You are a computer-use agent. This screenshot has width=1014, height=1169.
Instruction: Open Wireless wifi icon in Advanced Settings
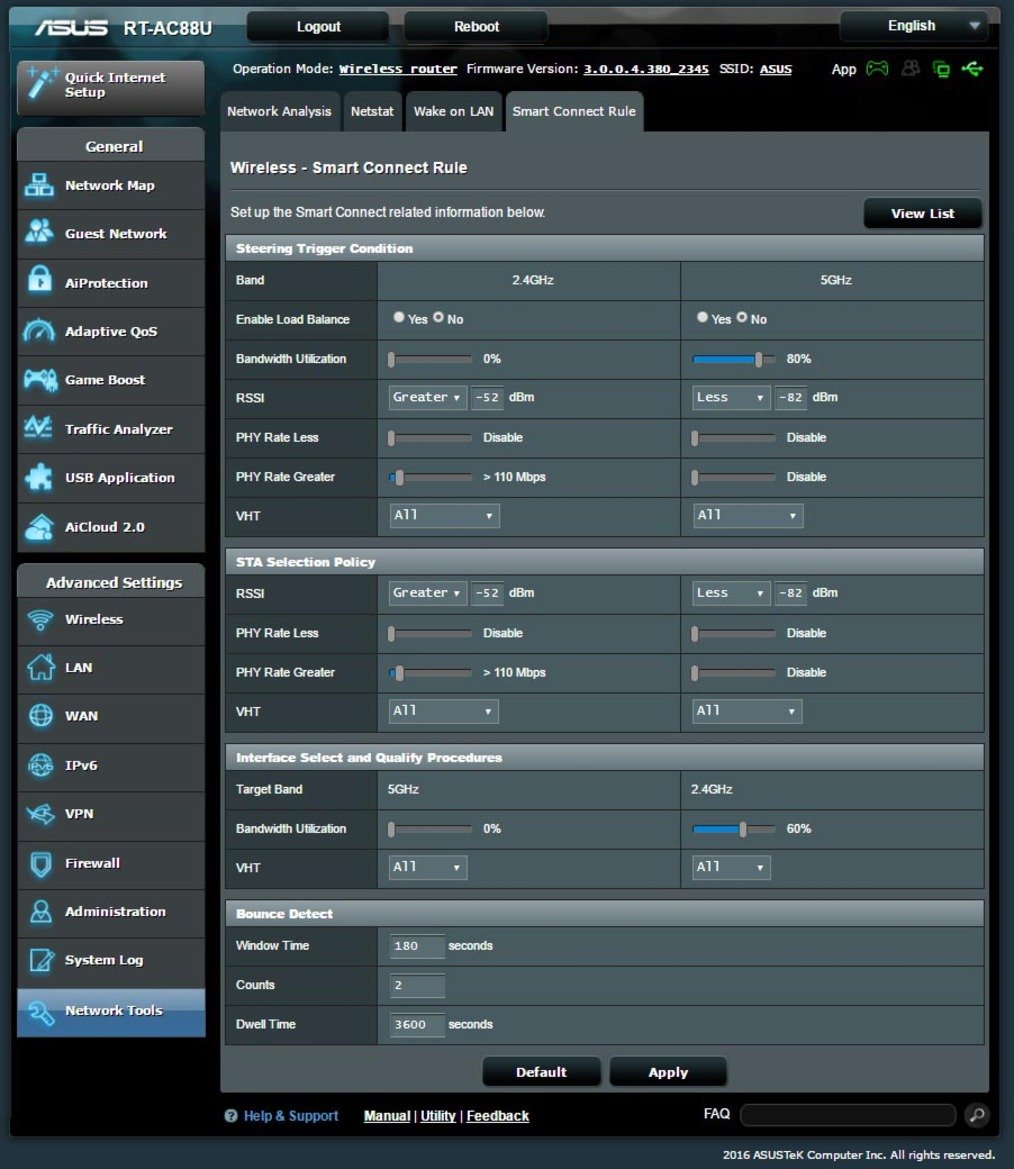tap(40, 619)
